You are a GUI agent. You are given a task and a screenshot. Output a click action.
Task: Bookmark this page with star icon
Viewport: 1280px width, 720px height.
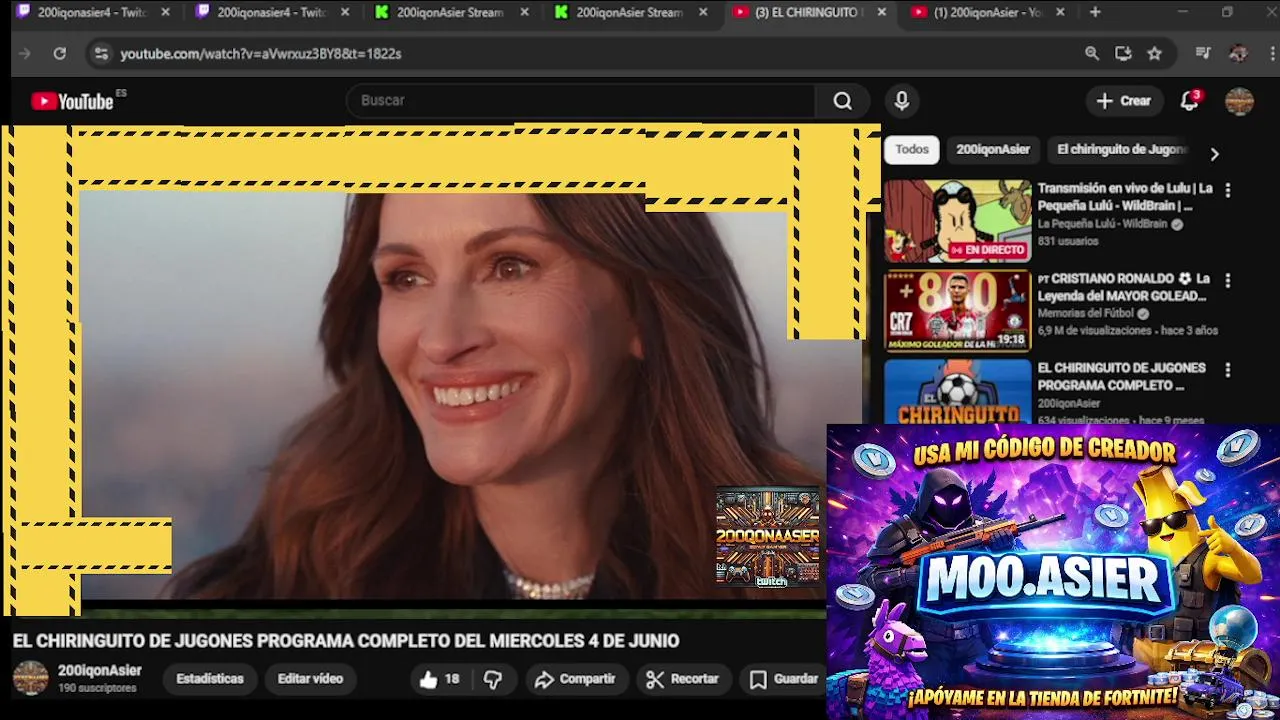point(1155,54)
